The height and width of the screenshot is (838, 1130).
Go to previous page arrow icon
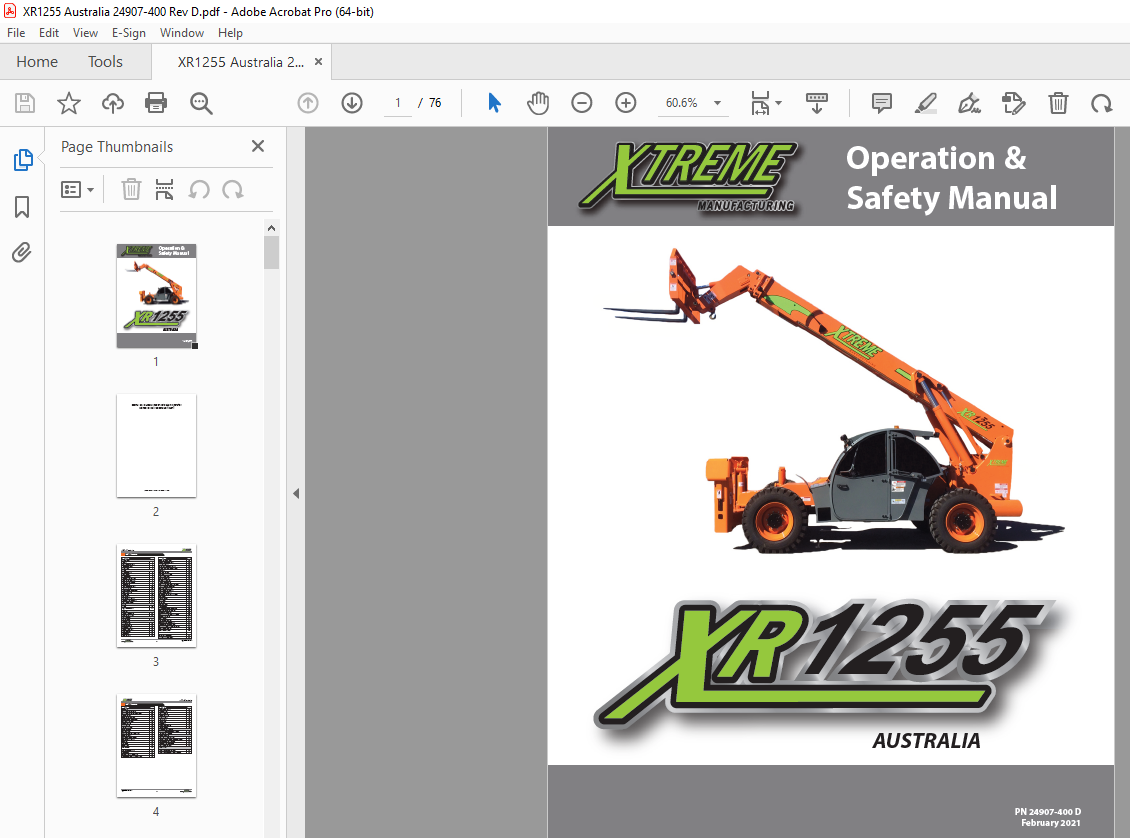(308, 103)
